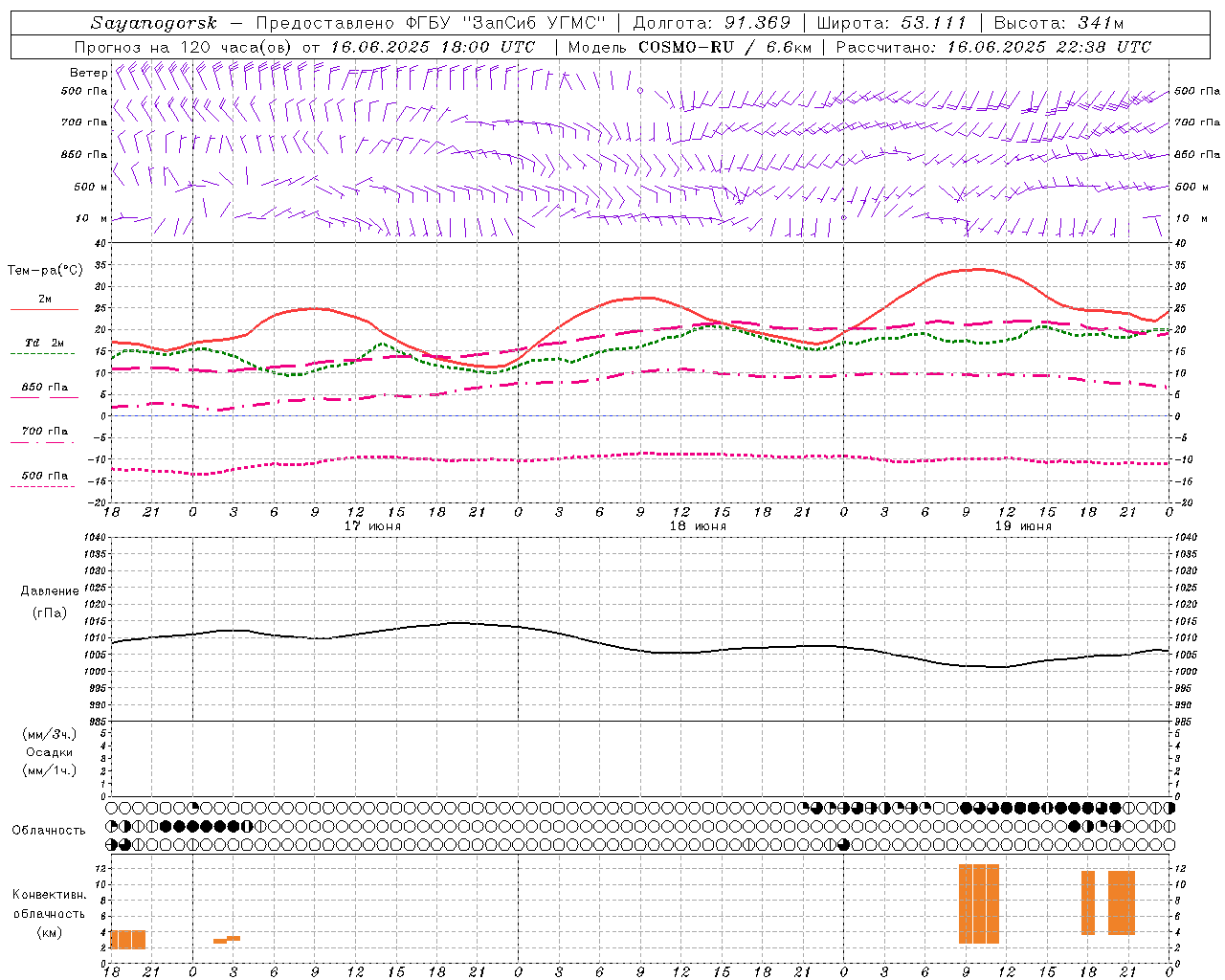Click the '700 гПа' temperature legend entry
The height and width of the screenshot is (980, 1225).
click(44, 431)
